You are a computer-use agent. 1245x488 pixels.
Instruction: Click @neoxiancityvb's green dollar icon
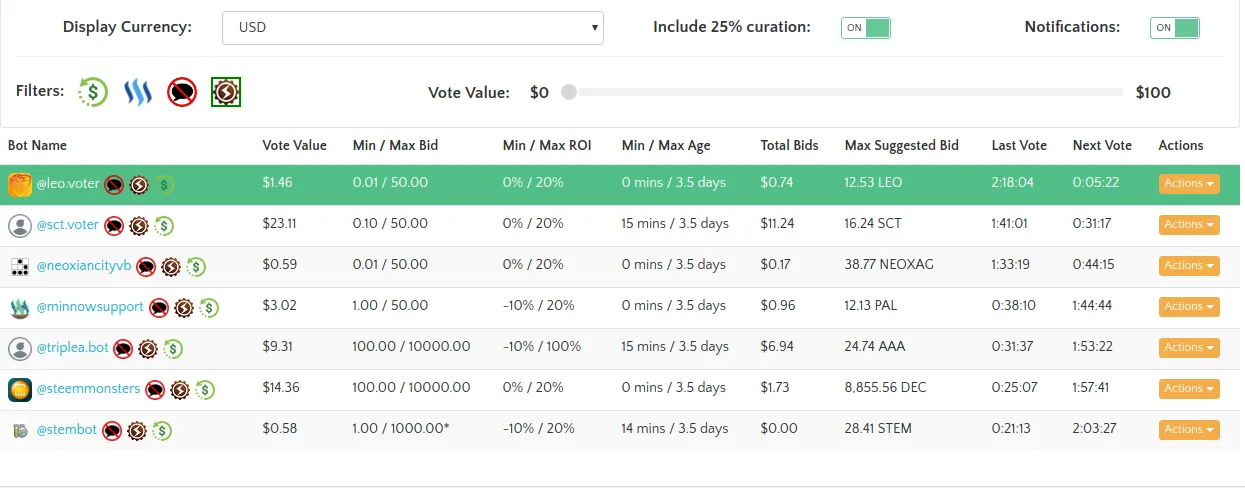tap(196, 266)
